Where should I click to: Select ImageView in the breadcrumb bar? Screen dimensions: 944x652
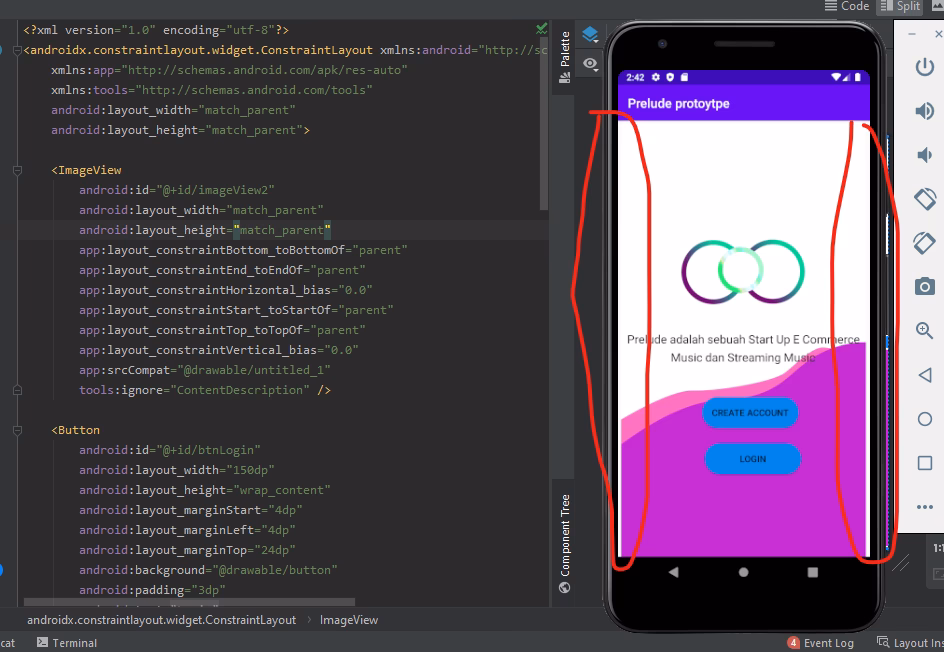coord(351,620)
